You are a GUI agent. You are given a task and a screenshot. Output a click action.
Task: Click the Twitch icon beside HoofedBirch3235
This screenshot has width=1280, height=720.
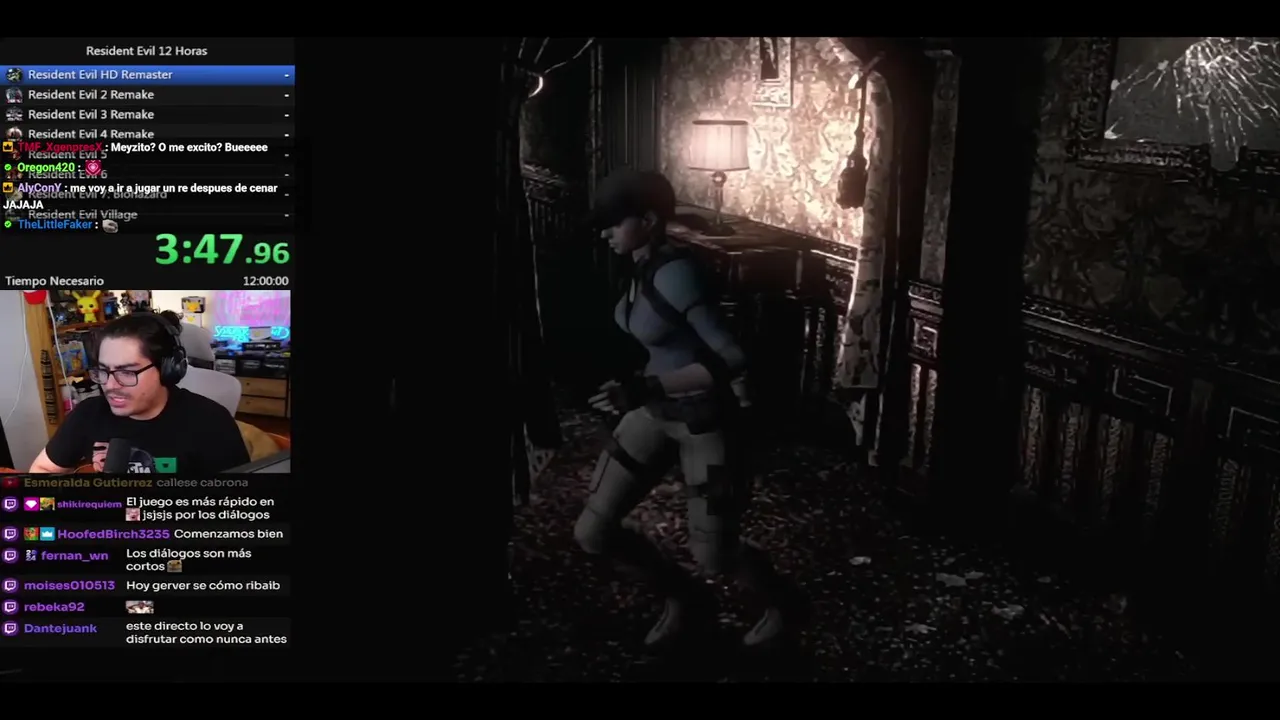(x=11, y=534)
